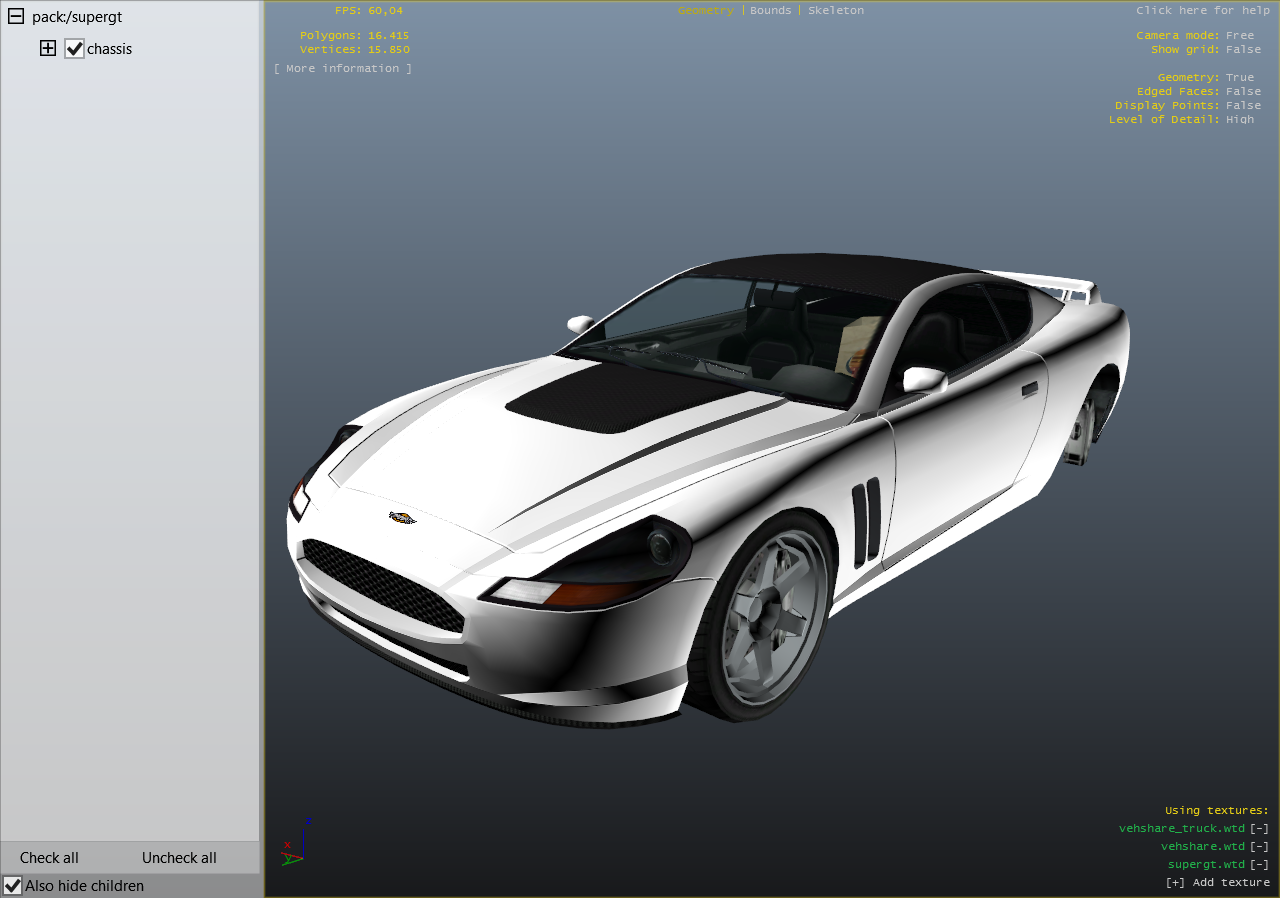Collapse the pack:/supergt tree node
The image size is (1280, 898).
(15, 17)
